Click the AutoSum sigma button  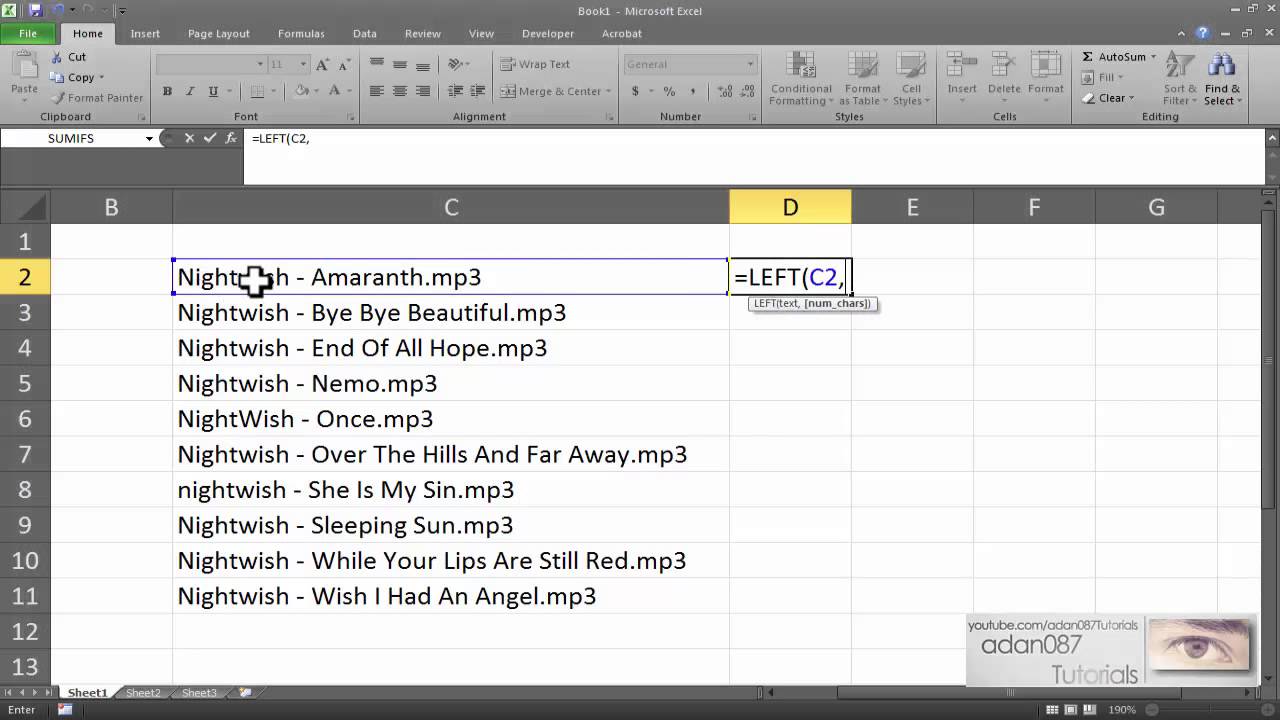click(x=1113, y=57)
